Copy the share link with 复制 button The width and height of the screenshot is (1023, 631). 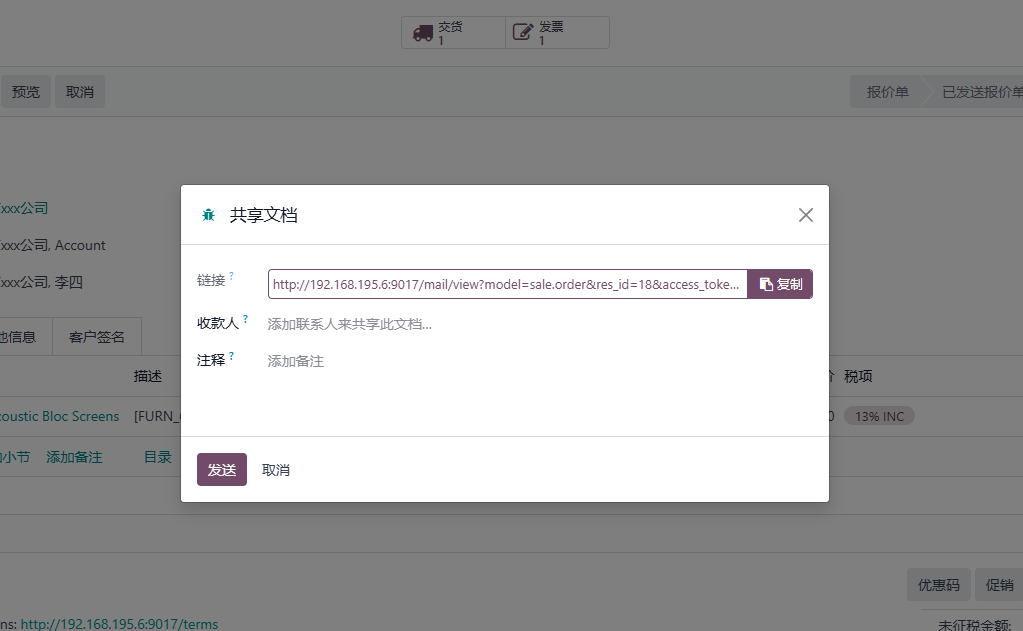click(780, 285)
